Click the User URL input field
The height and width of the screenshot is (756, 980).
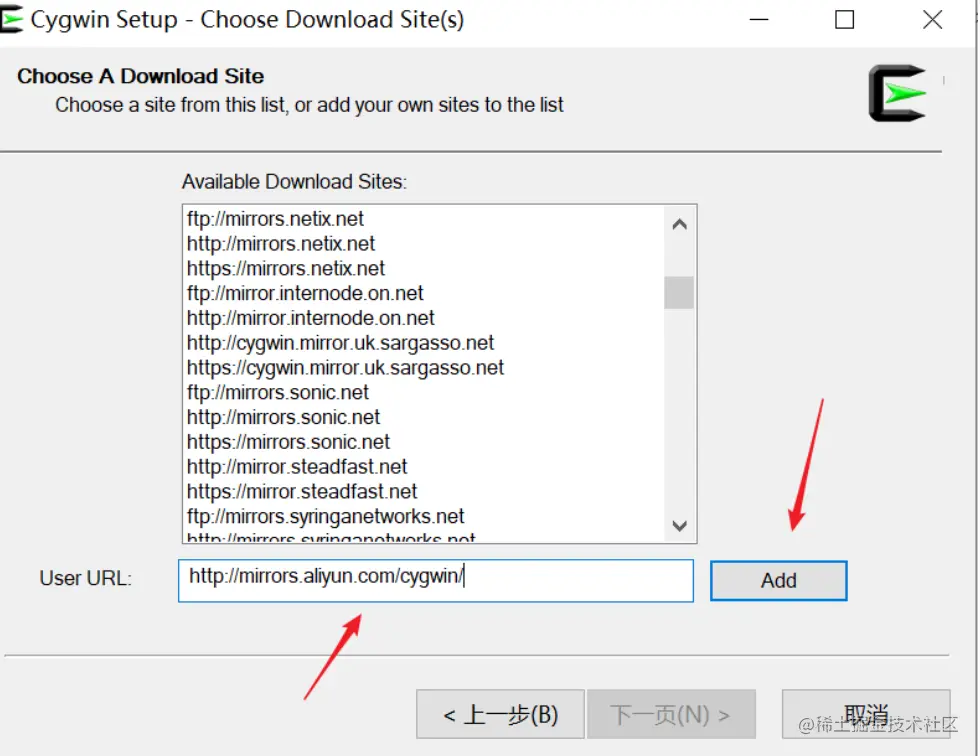click(x=436, y=580)
